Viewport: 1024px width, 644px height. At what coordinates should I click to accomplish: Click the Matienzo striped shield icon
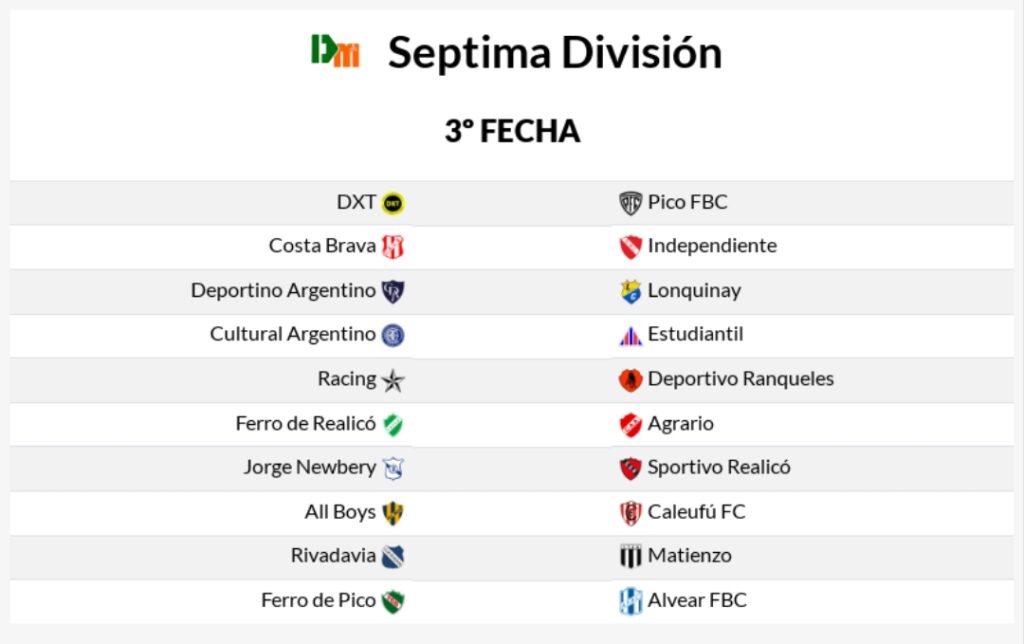pyautogui.click(x=630, y=556)
